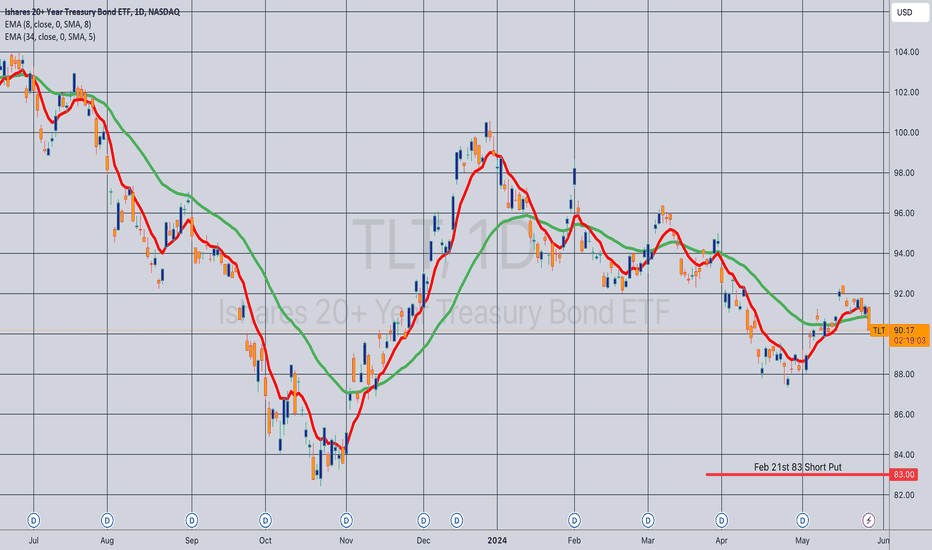The width and height of the screenshot is (932, 550).
Task: Click the Sep label on the time axis
Action: pos(191,540)
